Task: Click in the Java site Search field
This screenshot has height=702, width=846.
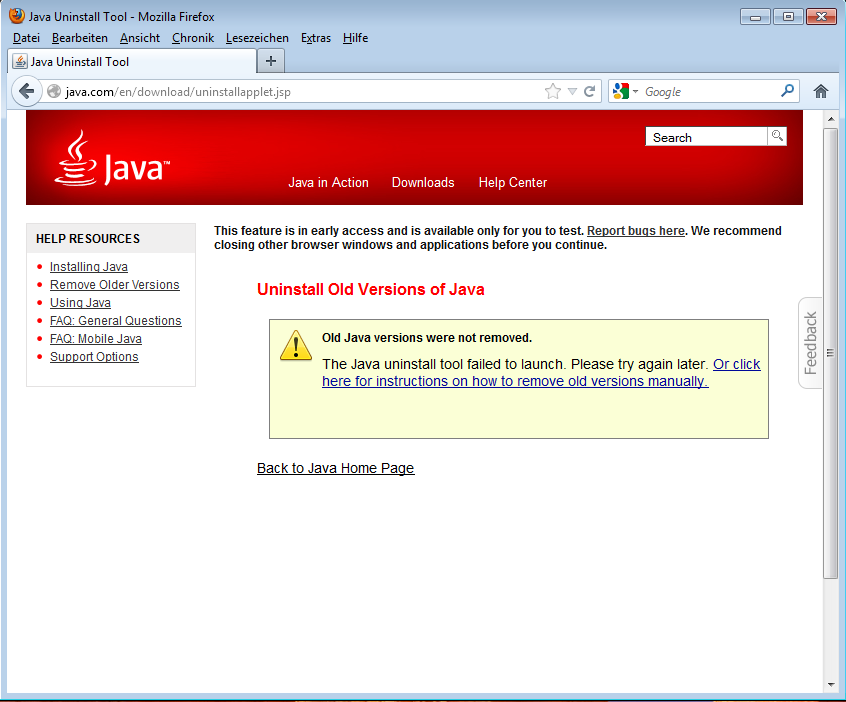Action: pos(706,137)
